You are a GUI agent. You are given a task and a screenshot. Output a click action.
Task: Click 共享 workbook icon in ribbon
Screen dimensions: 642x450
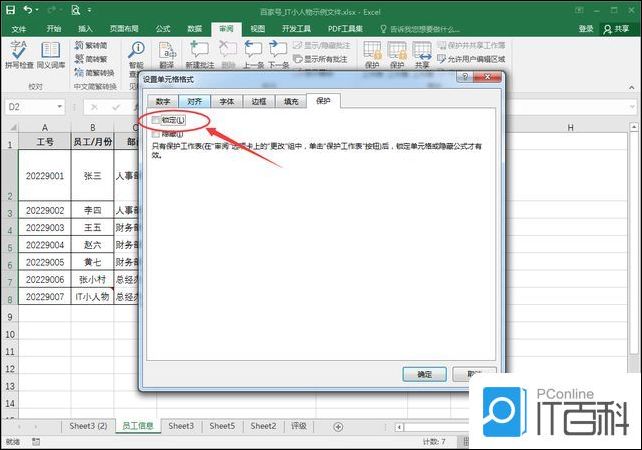pos(422,50)
